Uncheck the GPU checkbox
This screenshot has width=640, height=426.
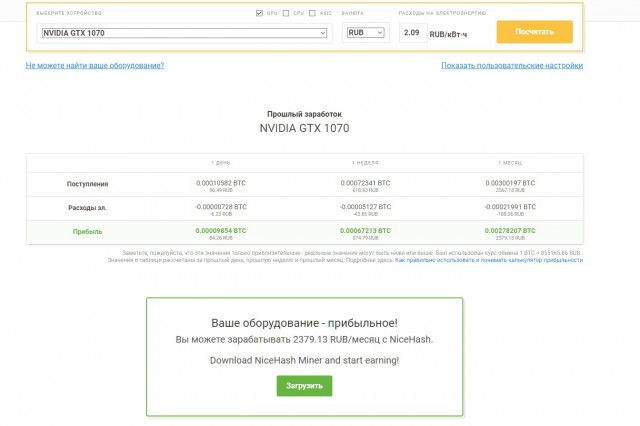click(259, 13)
